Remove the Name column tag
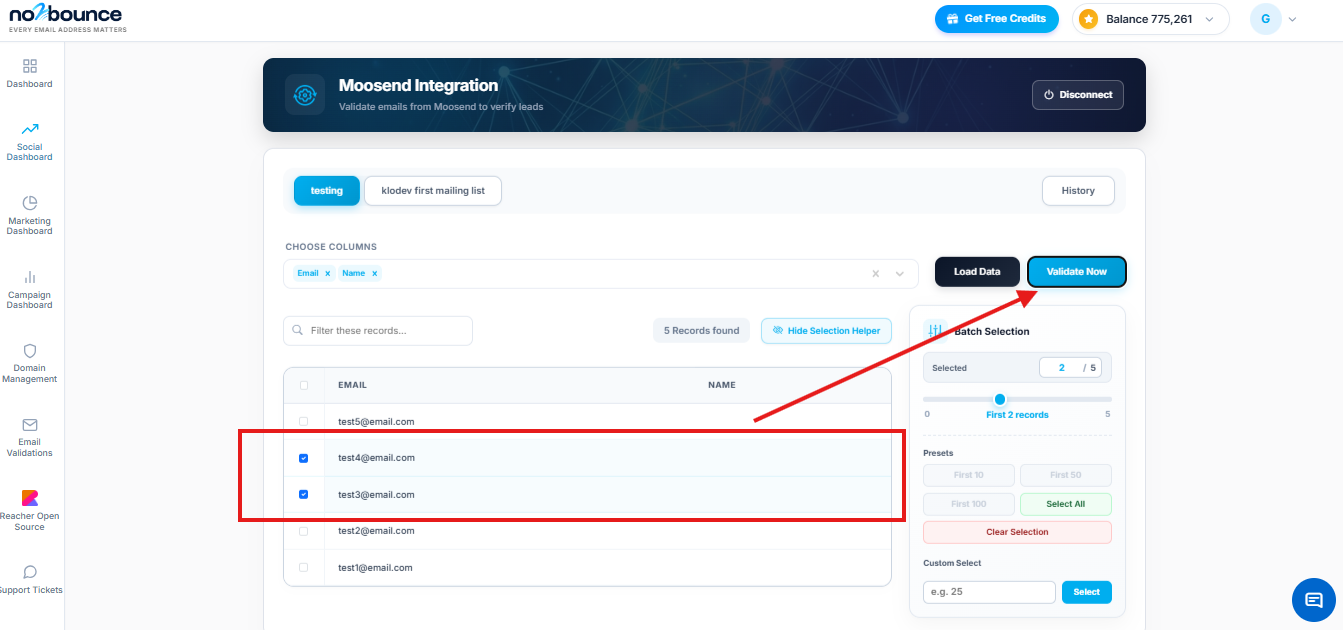The image size is (1343, 630). [375, 273]
